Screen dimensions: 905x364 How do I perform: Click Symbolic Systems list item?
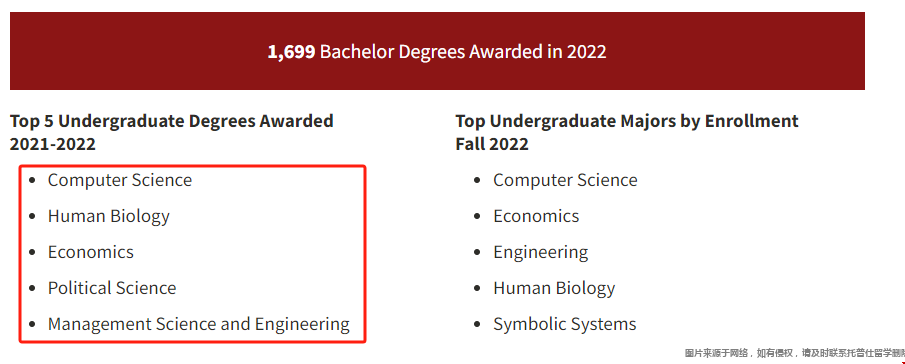coord(564,324)
